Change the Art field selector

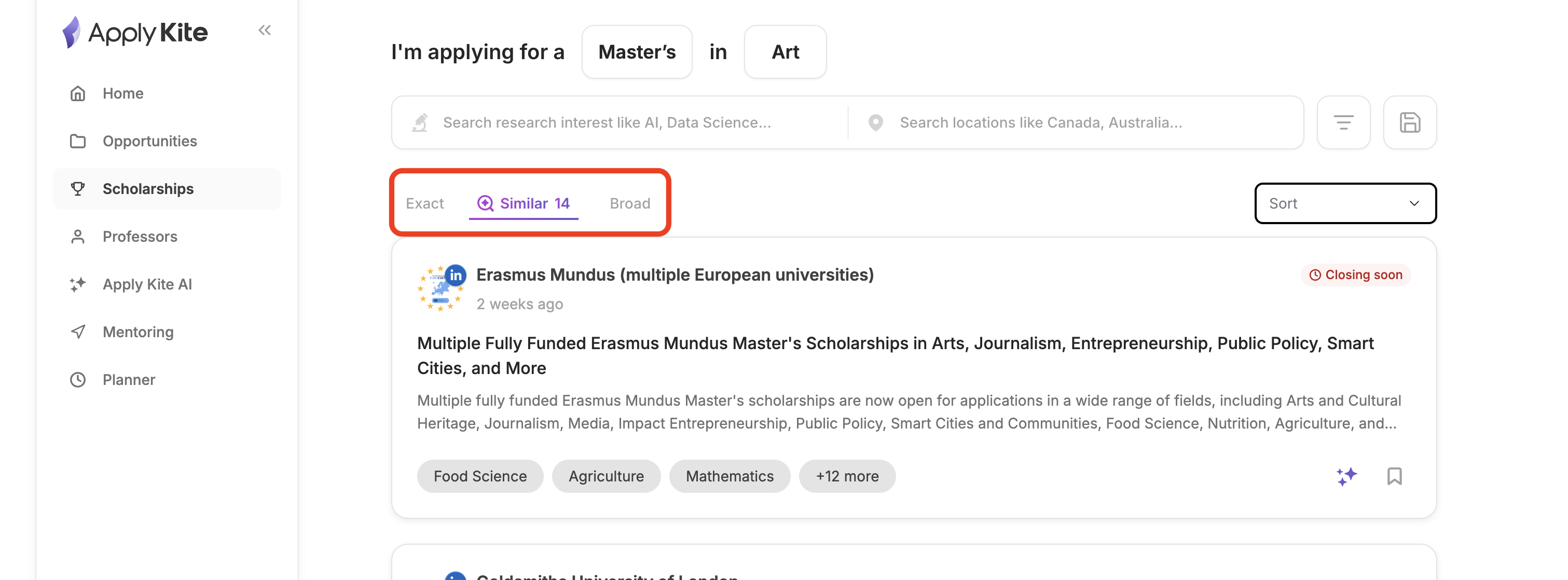[785, 52]
